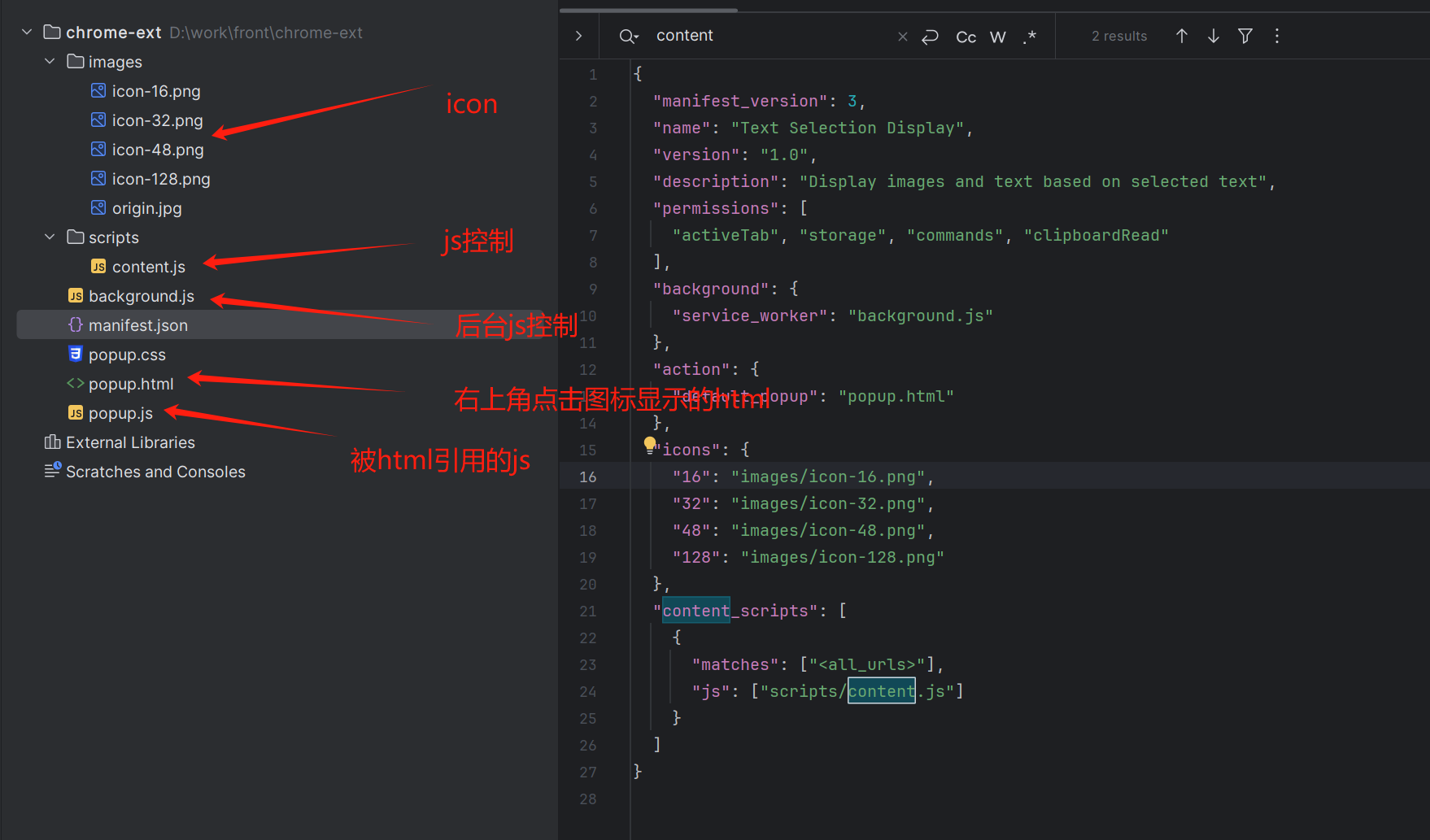Image resolution: width=1430 pixels, height=840 pixels.
Task: Clear the search field text
Action: coord(902,37)
